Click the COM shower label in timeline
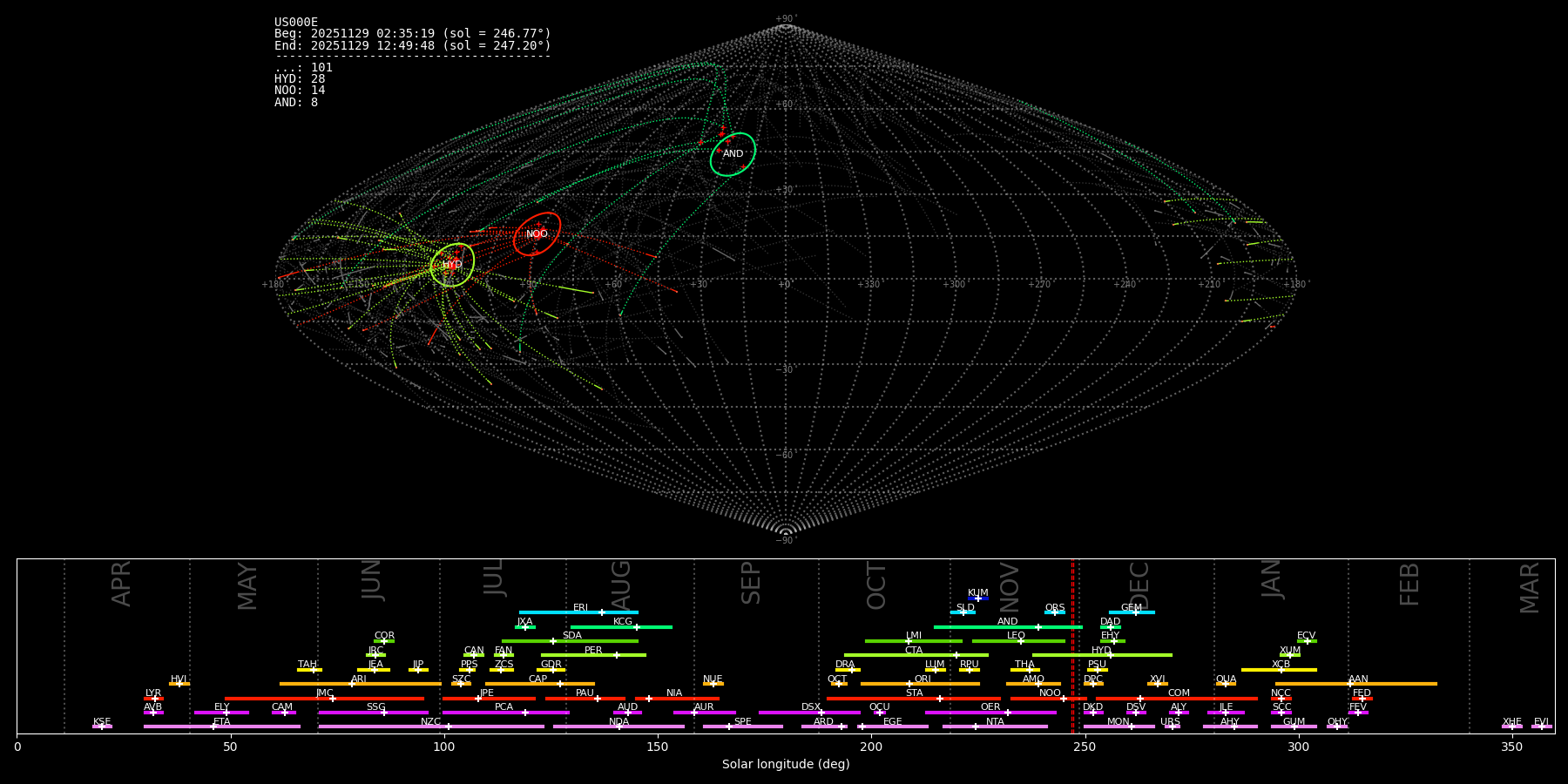 pyautogui.click(x=1179, y=693)
